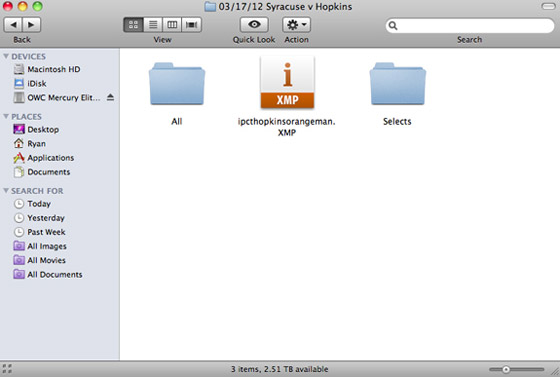Switch to list view mode
Viewport: 560px width, 377px height.
point(153,25)
